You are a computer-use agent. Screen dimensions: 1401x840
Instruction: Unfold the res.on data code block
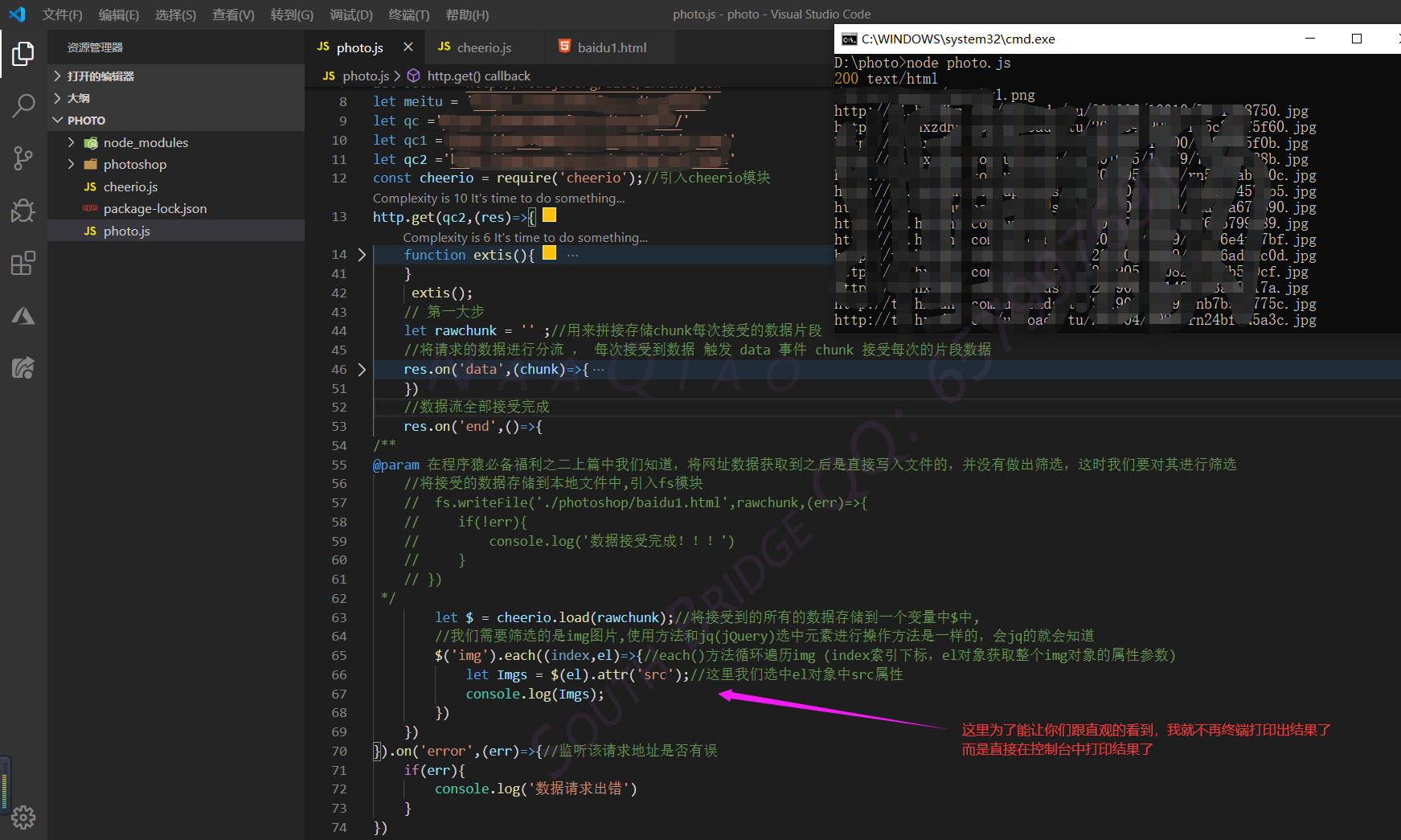coord(362,370)
